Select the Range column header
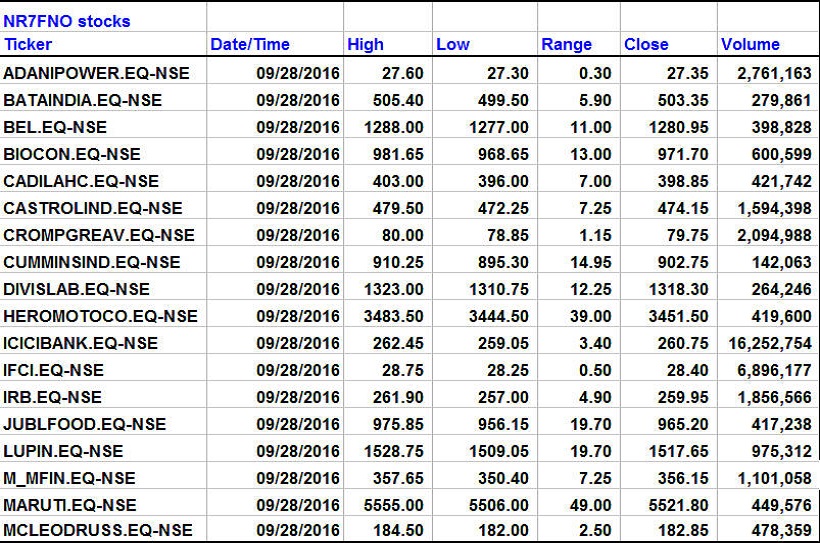The image size is (820, 543). point(566,45)
